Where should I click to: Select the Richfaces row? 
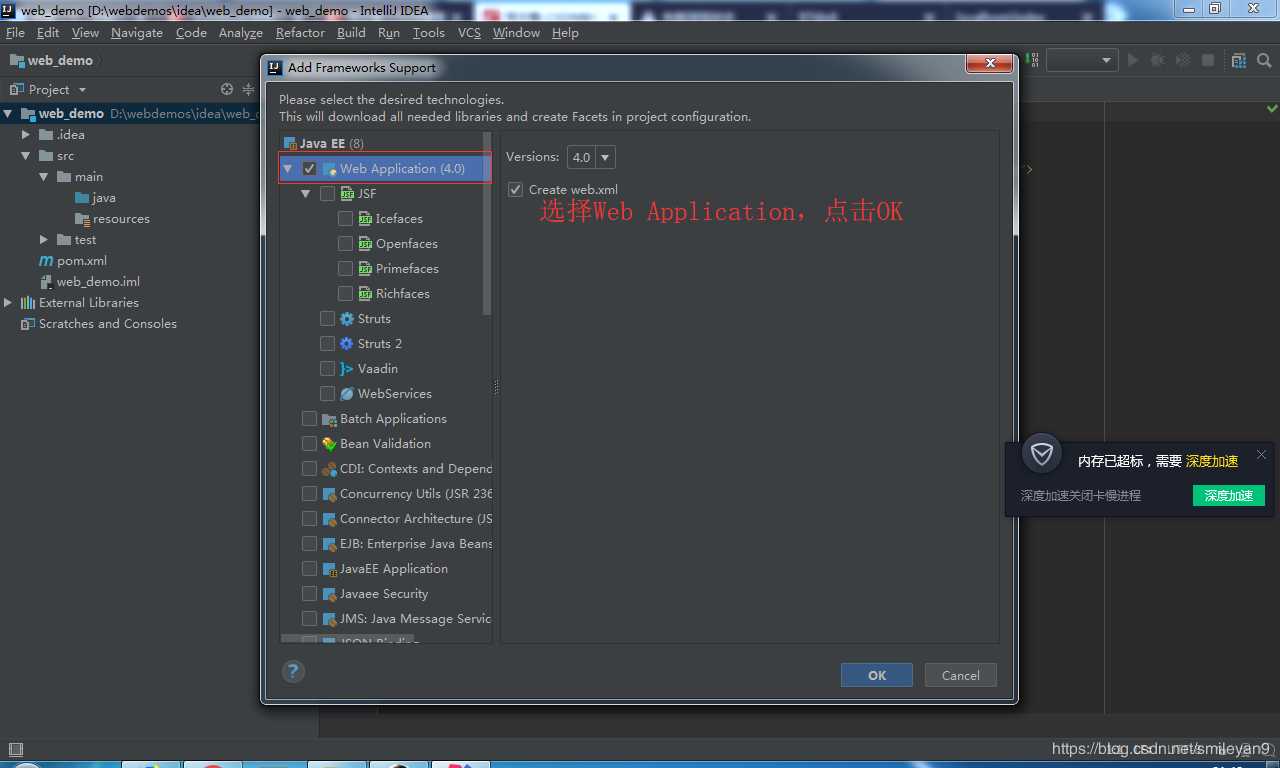(402, 294)
